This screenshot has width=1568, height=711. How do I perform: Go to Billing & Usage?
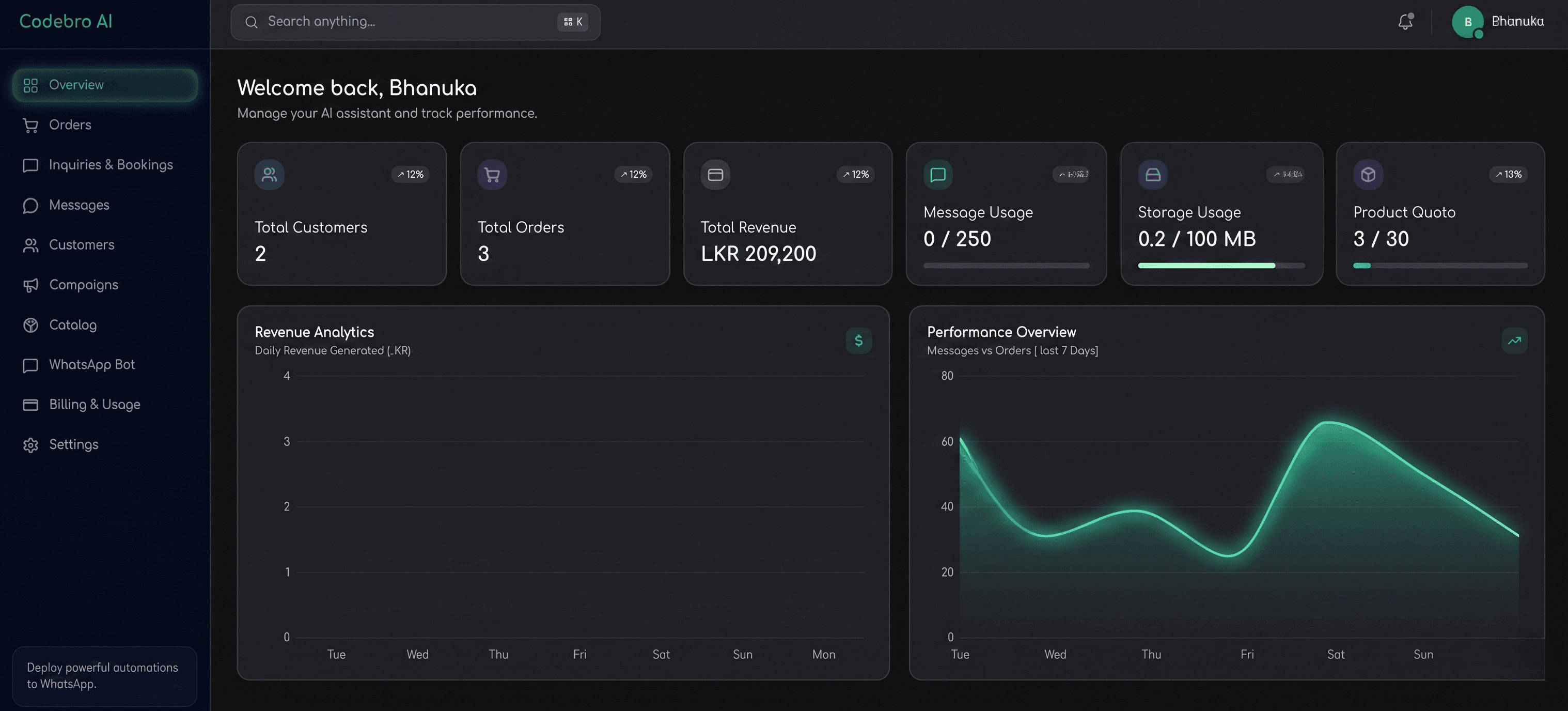tap(105, 405)
